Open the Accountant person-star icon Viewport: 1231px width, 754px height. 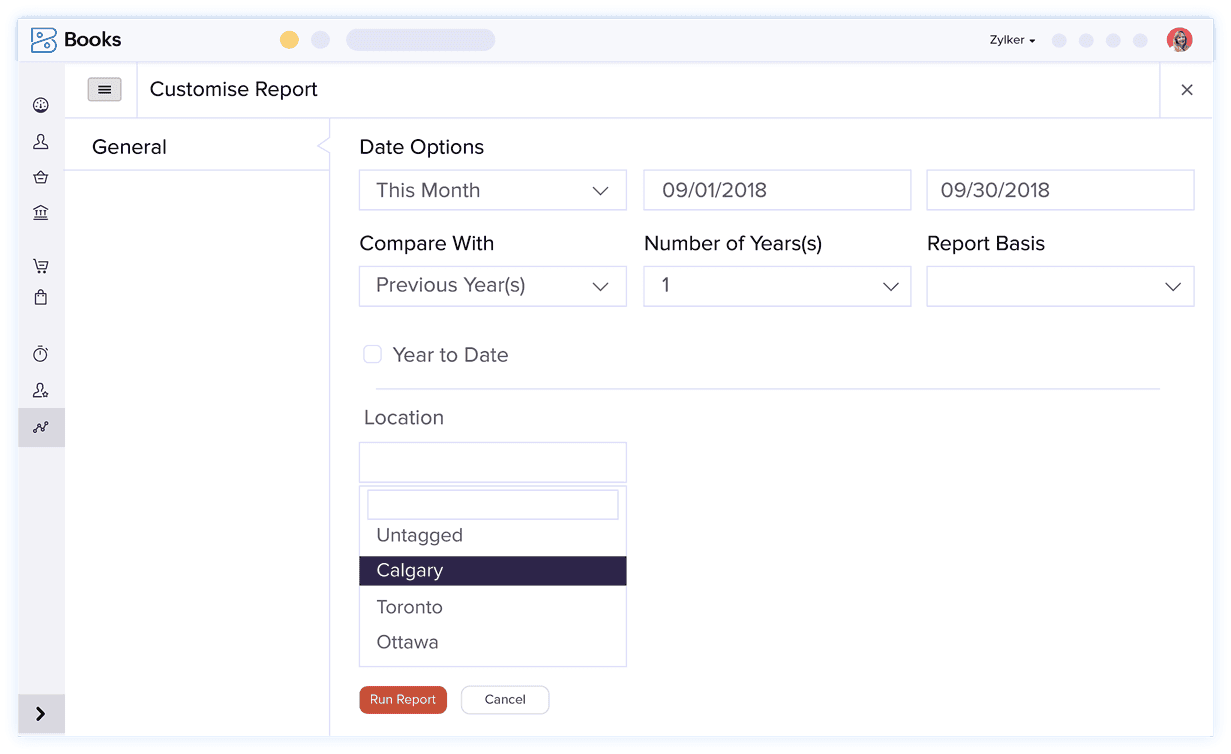[x=41, y=391]
